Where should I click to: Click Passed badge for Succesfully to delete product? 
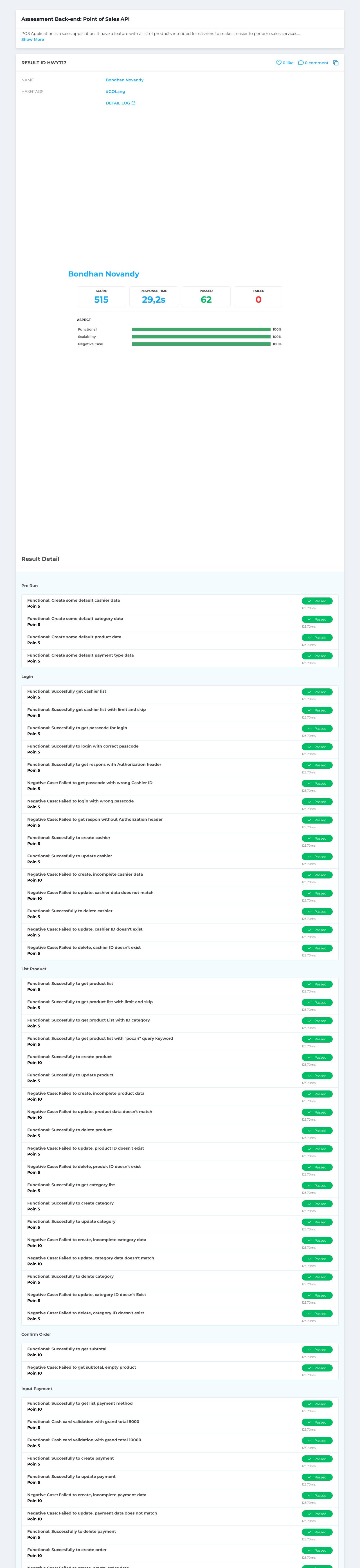coord(317,1130)
